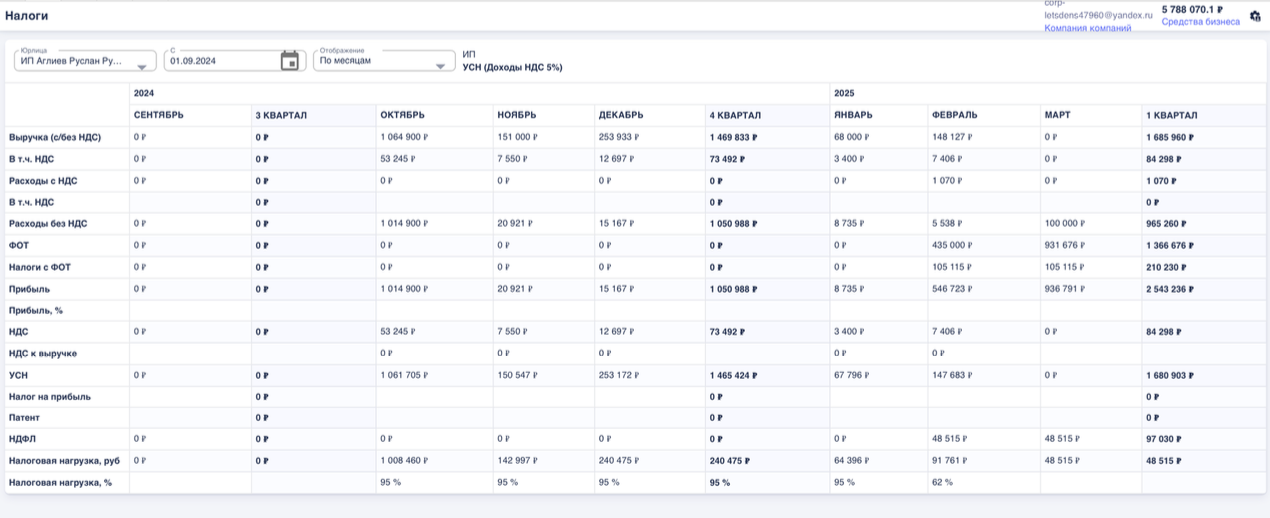The height and width of the screenshot is (518, 1270).
Task: Click the 'Налоги' page title
Action: (x=26, y=16)
